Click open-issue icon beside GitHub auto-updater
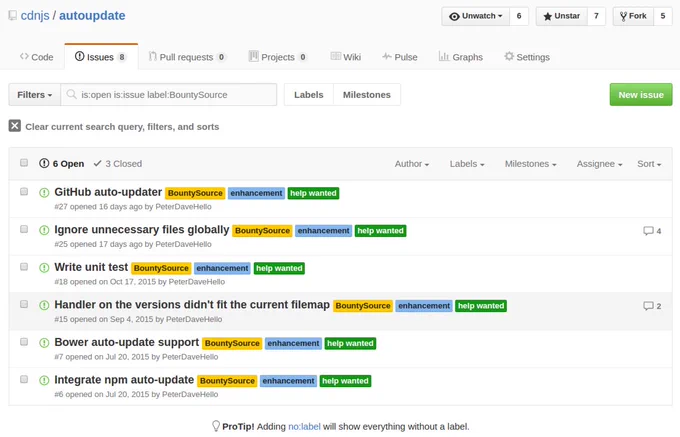 pyautogui.click(x=44, y=192)
